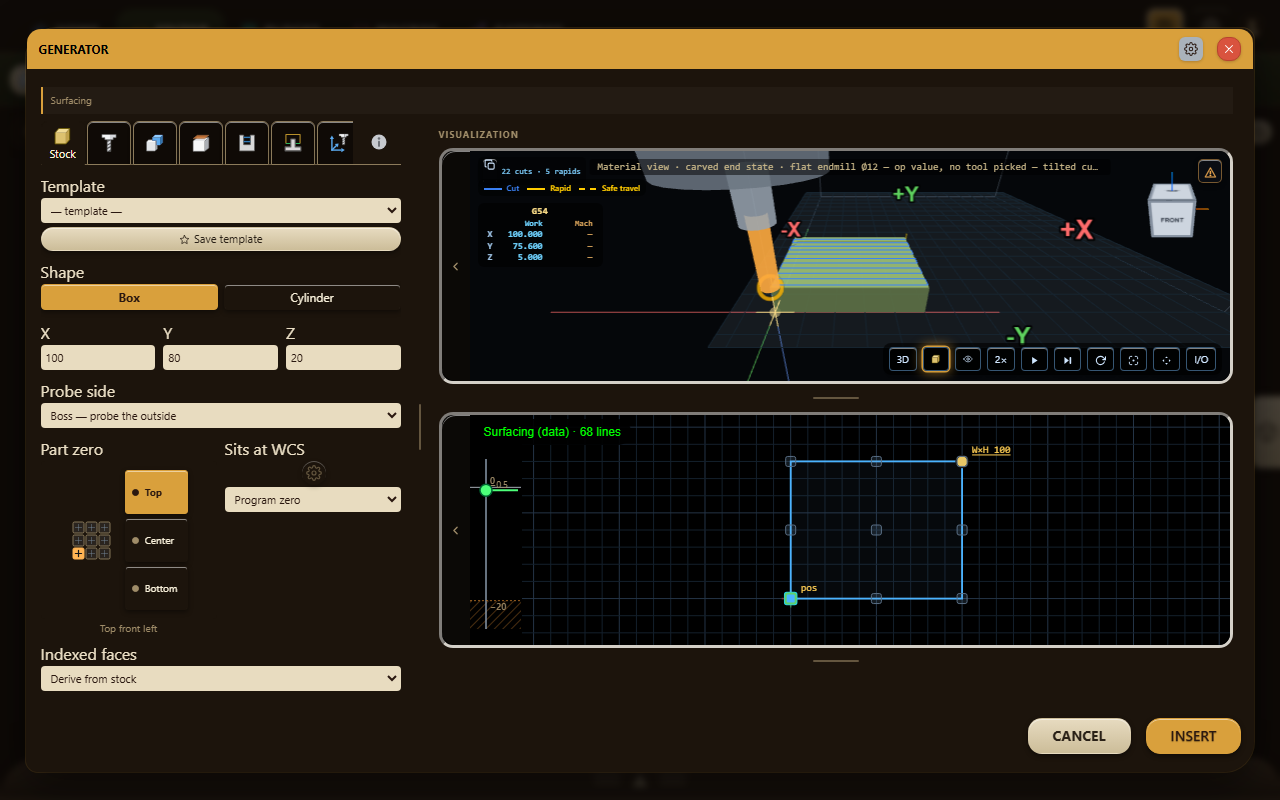Open the Stock tab
This screenshot has height=800, width=1280.
[x=62, y=143]
